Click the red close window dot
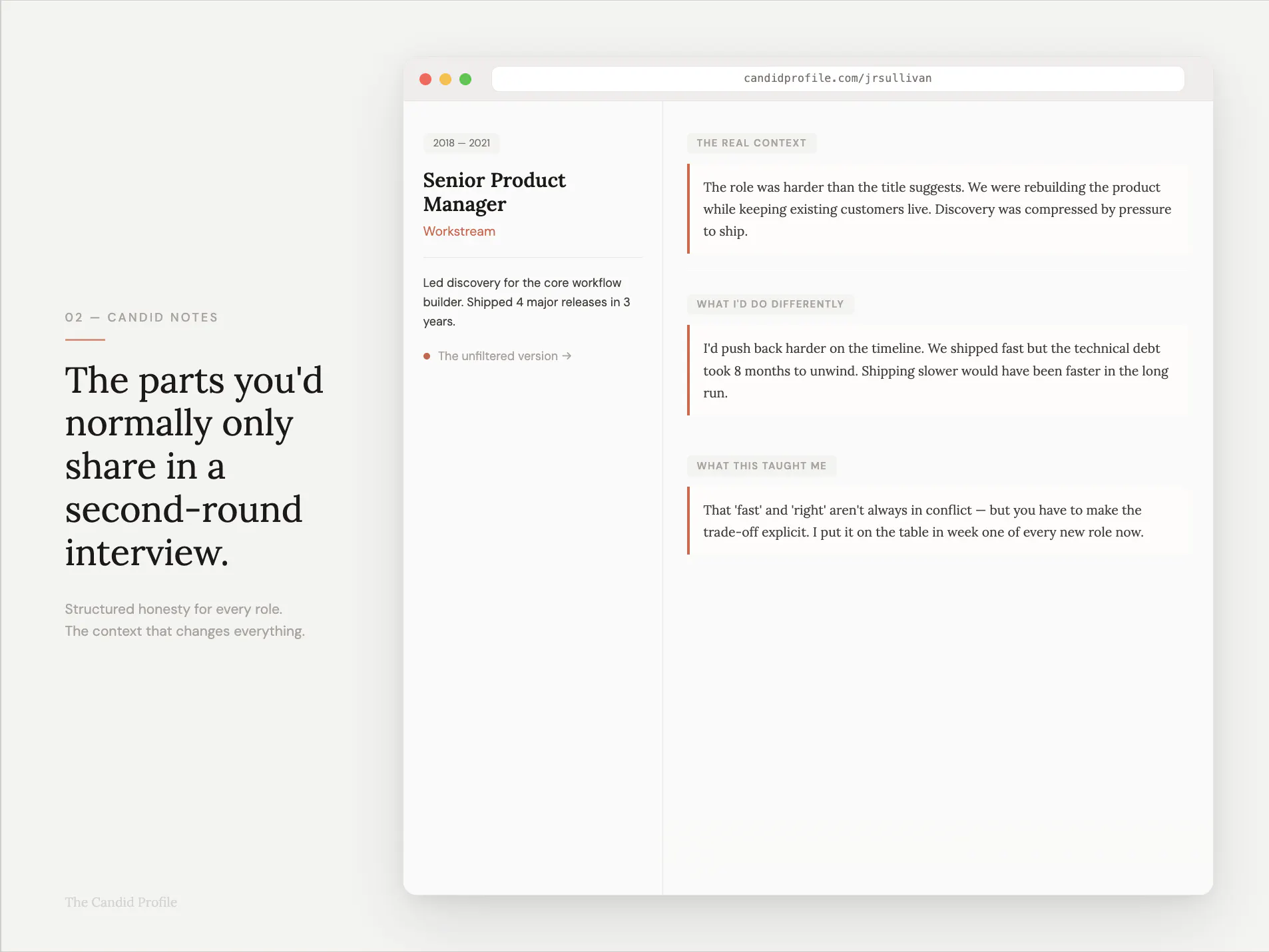This screenshot has height=952, width=1269. [x=425, y=79]
